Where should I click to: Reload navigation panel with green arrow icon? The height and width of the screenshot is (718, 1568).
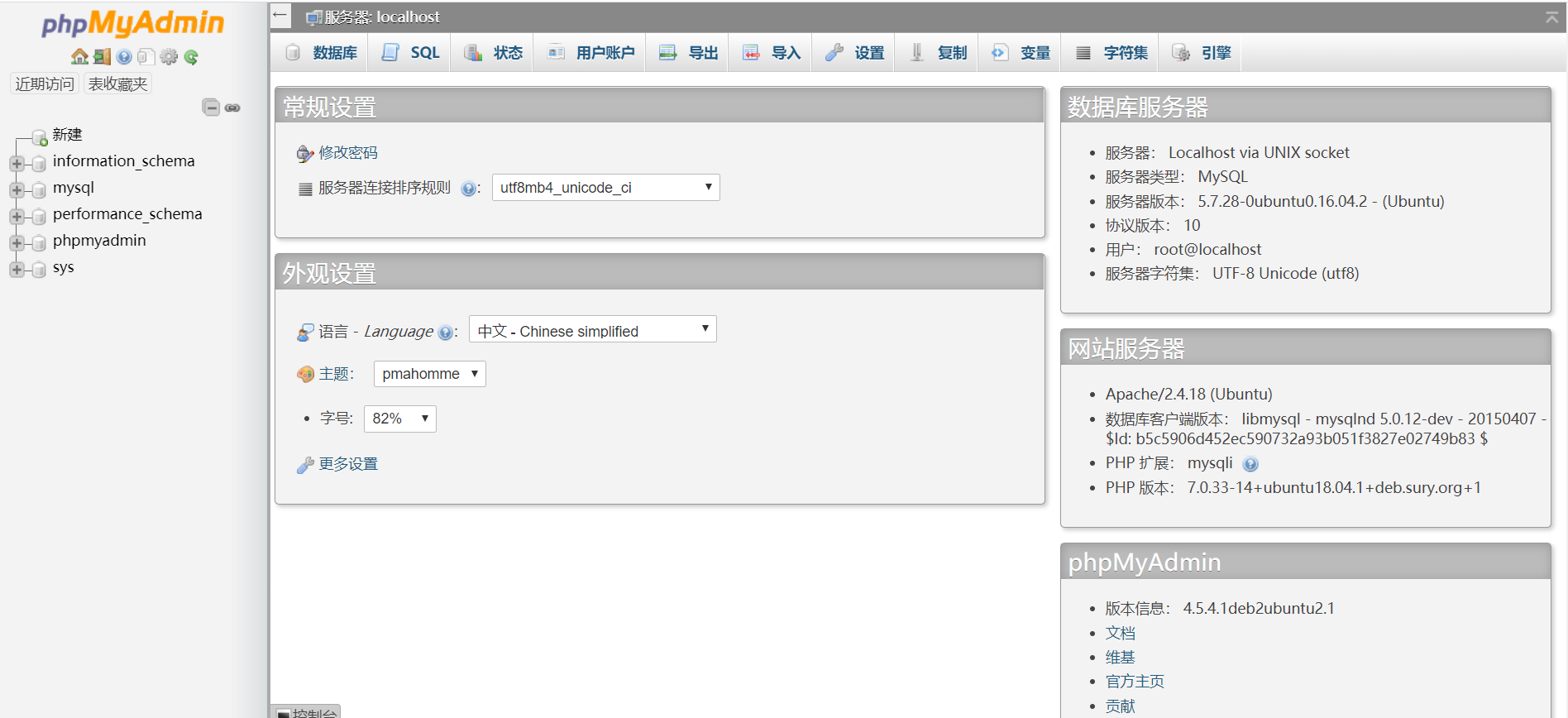(x=191, y=56)
